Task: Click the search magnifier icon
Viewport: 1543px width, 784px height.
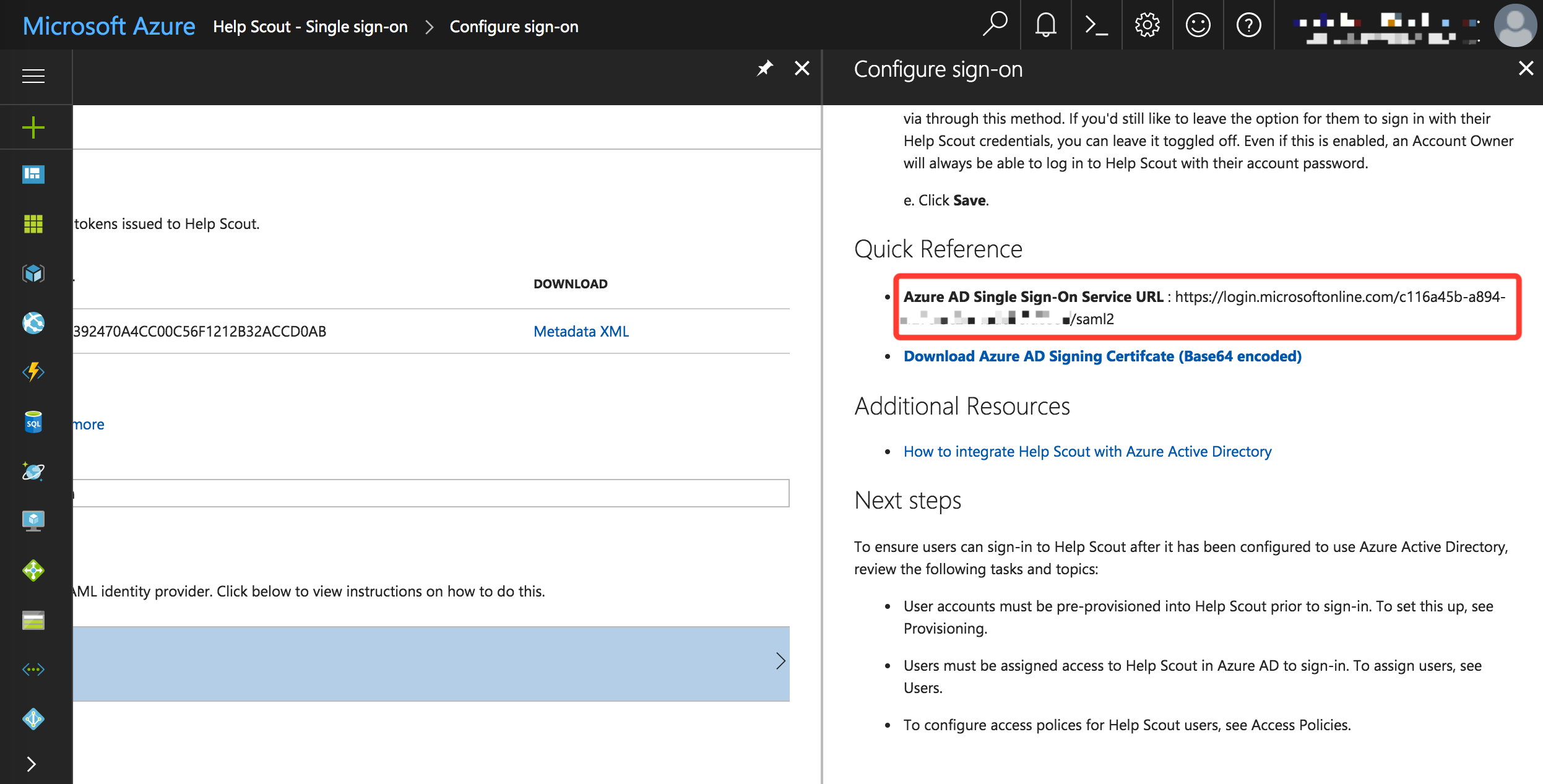Action: pyautogui.click(x=995, y=25)
